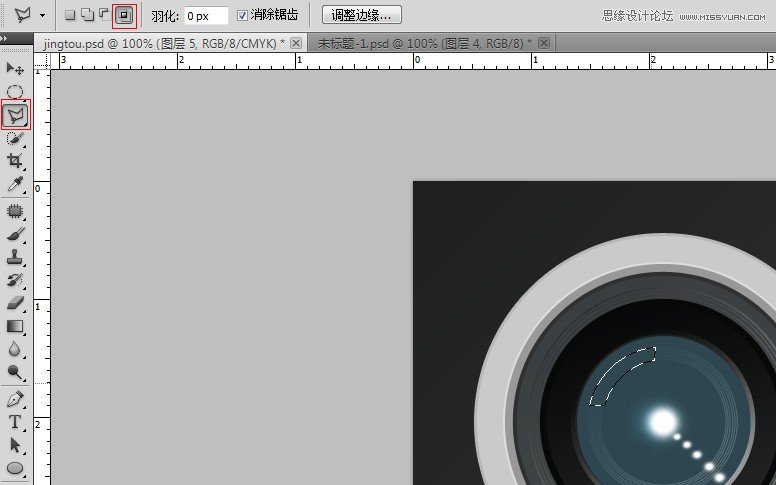The width and height of the screenshot is (776, 485).
Task: Select the Path Selection tool
Action: (x=15, y=445)
